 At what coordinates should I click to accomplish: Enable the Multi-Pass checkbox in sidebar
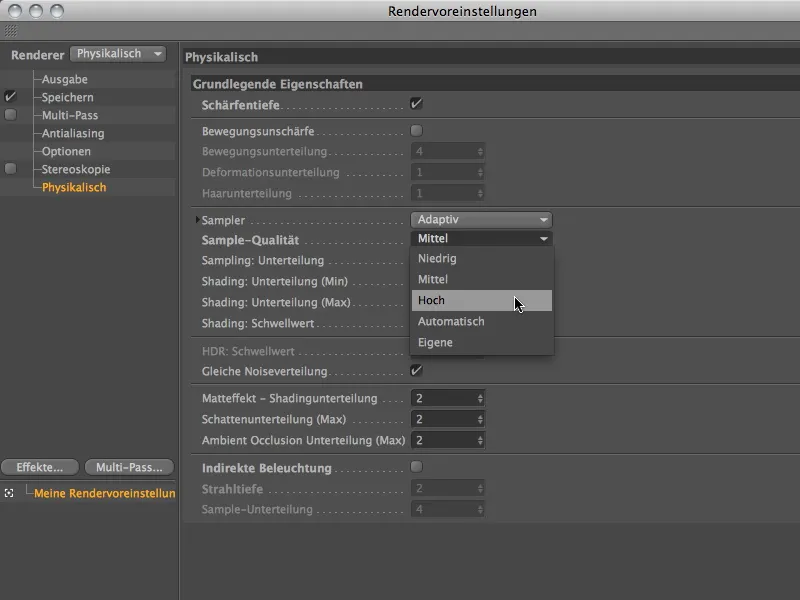[10, 115]
